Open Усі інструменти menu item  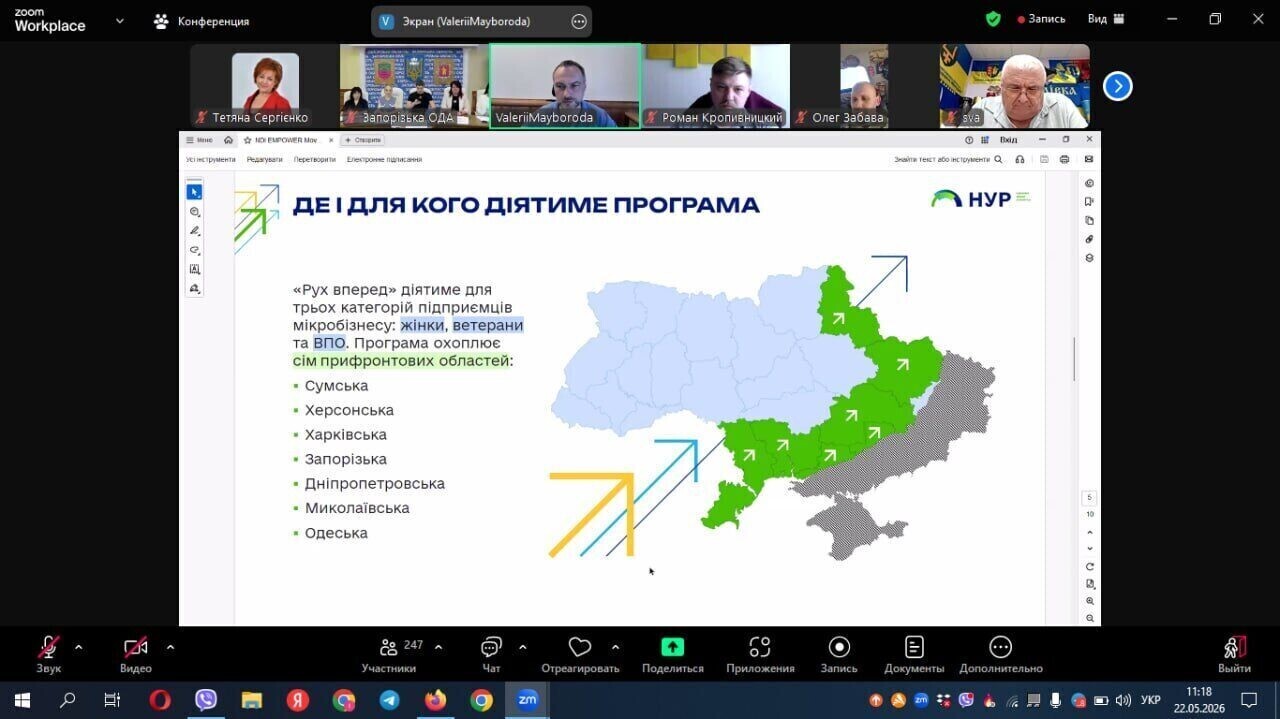tap(211, 159)
